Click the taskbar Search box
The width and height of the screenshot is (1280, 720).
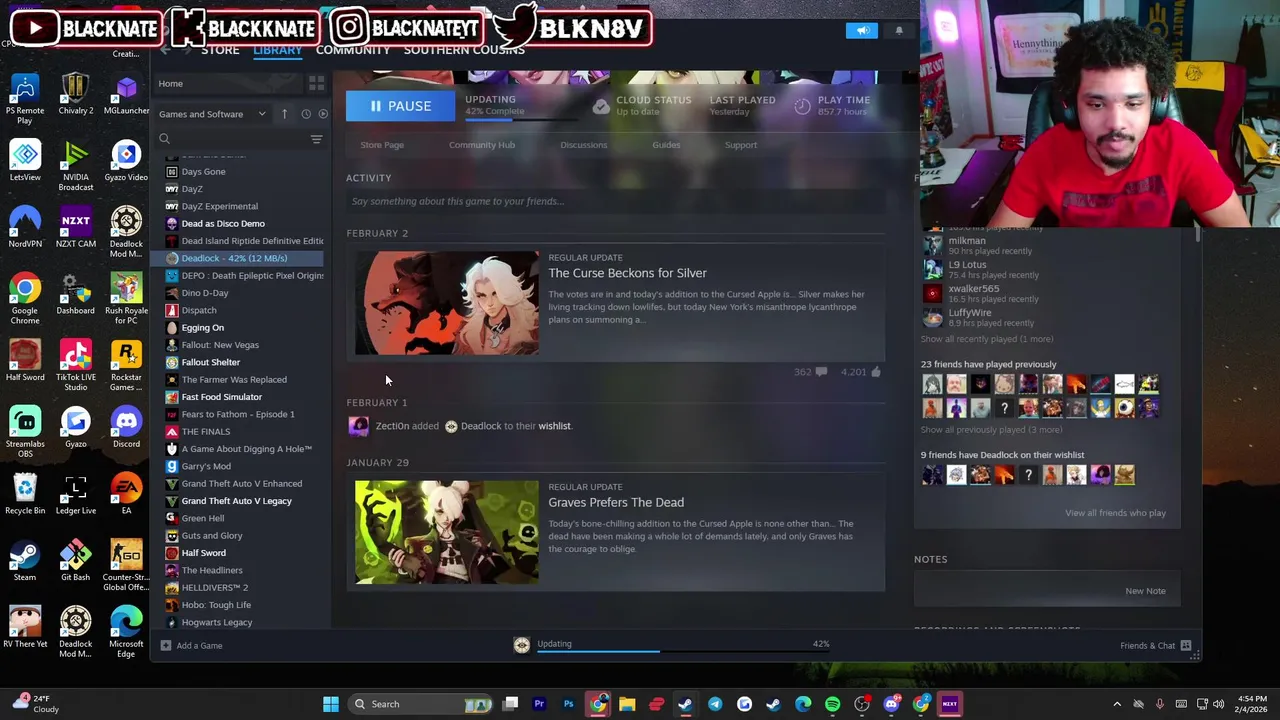[x=421, y=704]
